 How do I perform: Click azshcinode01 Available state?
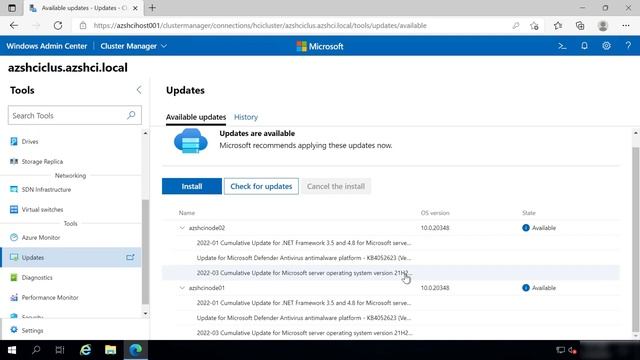[539, 288]
